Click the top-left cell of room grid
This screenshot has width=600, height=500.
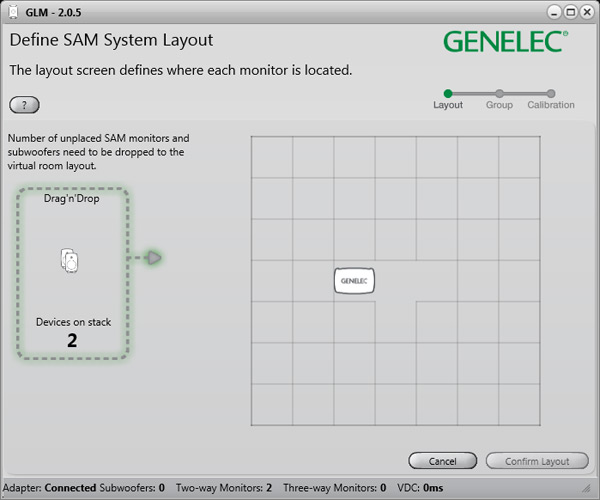271,157
